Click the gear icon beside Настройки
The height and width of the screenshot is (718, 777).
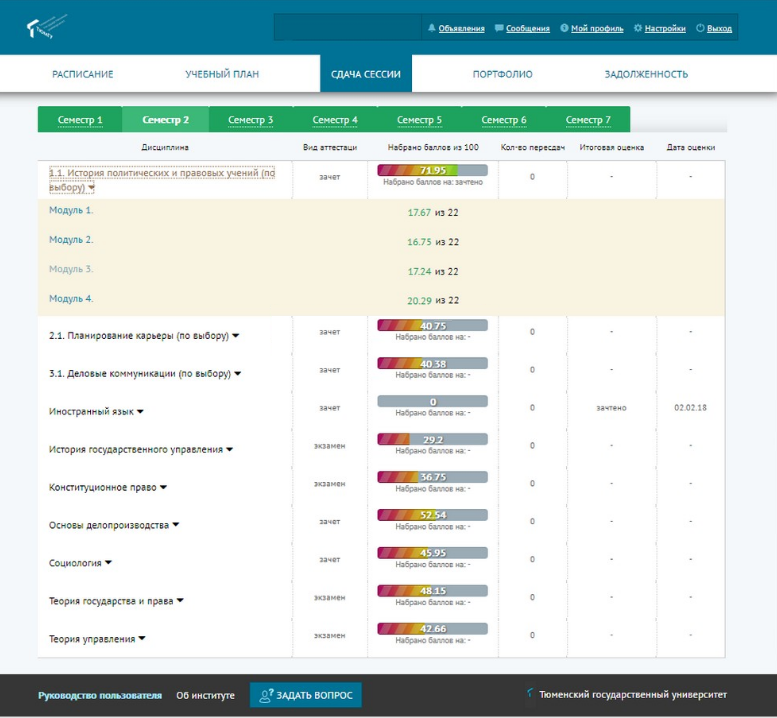point(638,29)
